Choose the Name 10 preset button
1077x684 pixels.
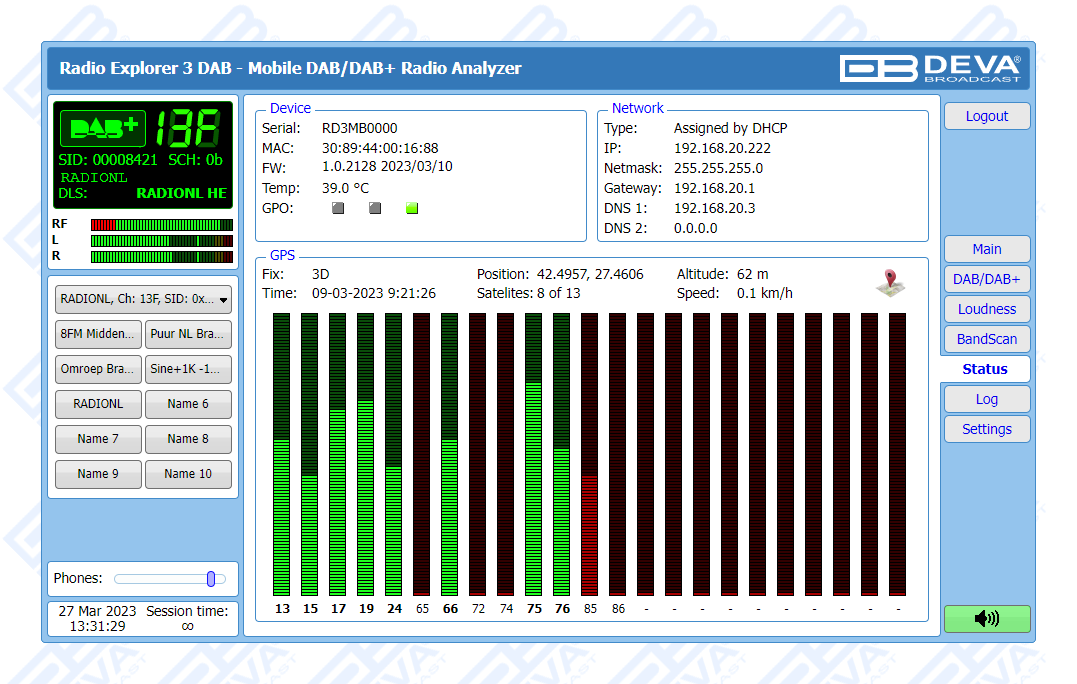point(188,474)
